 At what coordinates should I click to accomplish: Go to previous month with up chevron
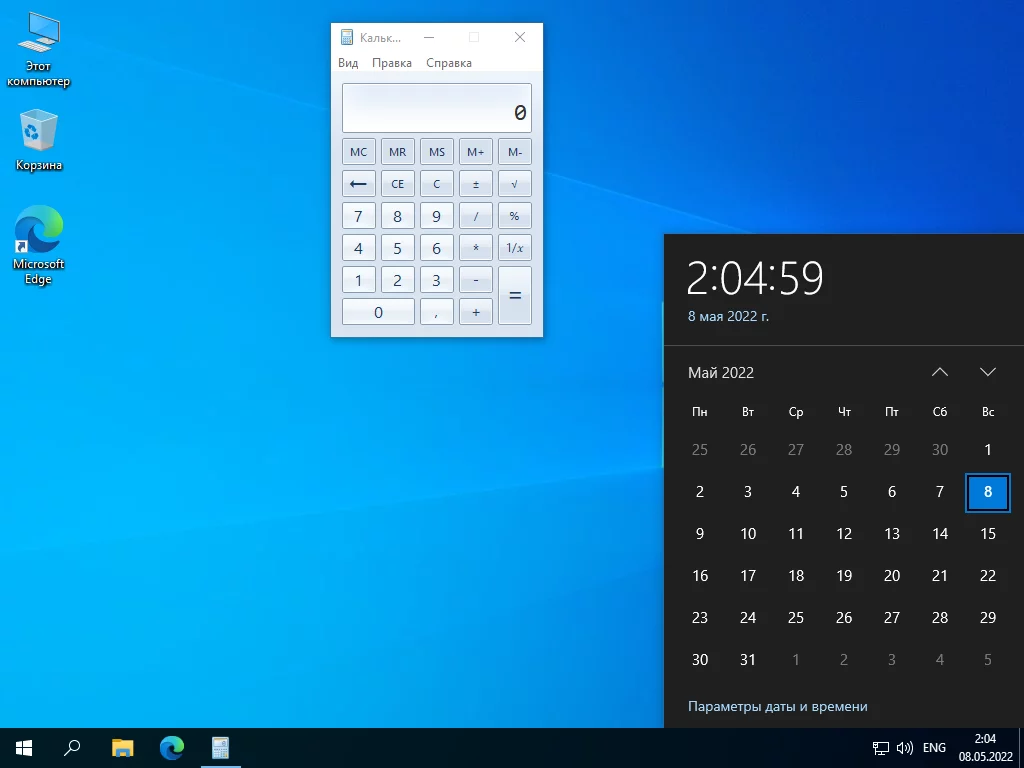[x=940, y=372]
